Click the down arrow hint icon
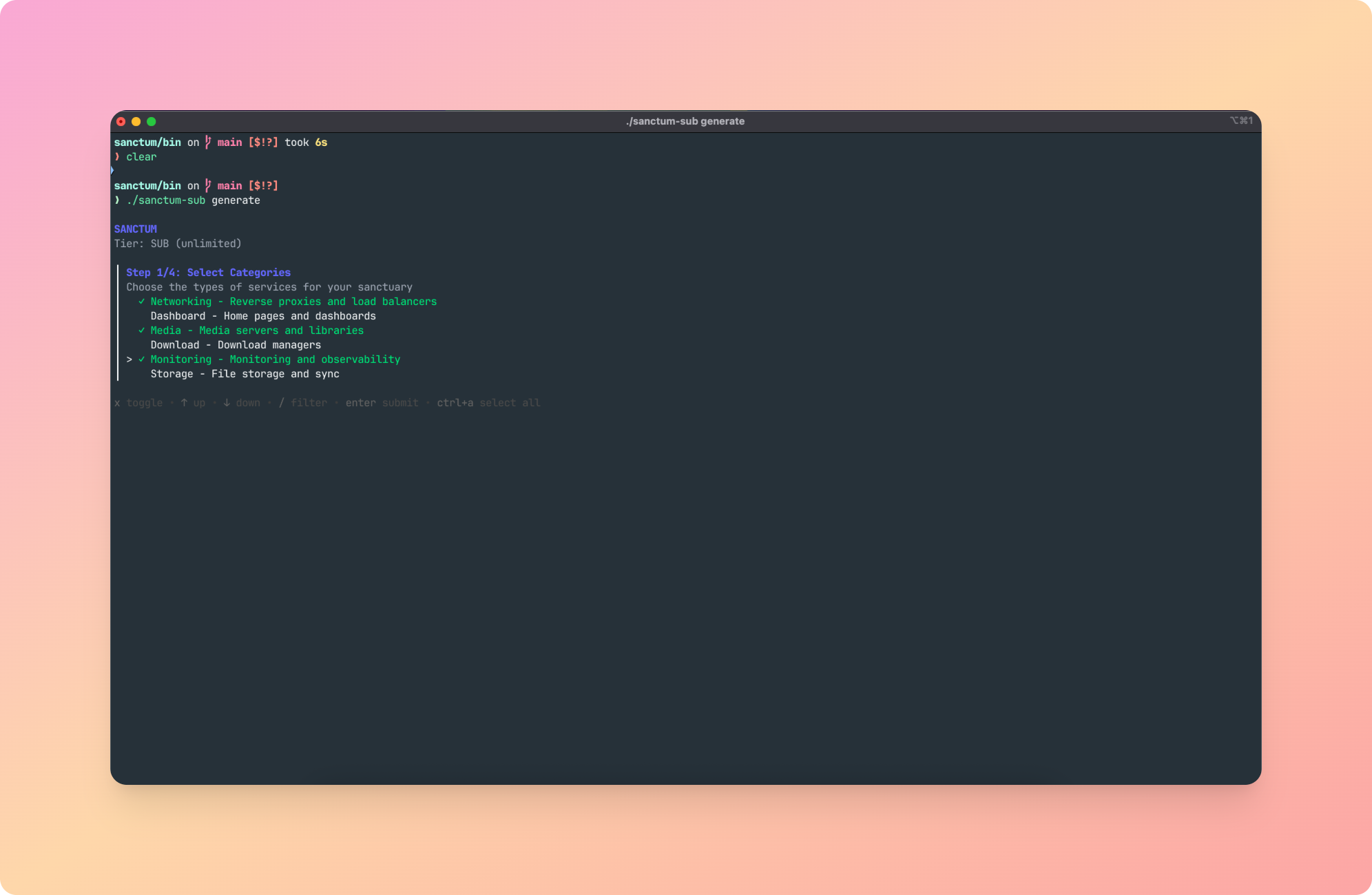Image resolution: width=1372 pixels, height=895 pixels. point(226,403)
